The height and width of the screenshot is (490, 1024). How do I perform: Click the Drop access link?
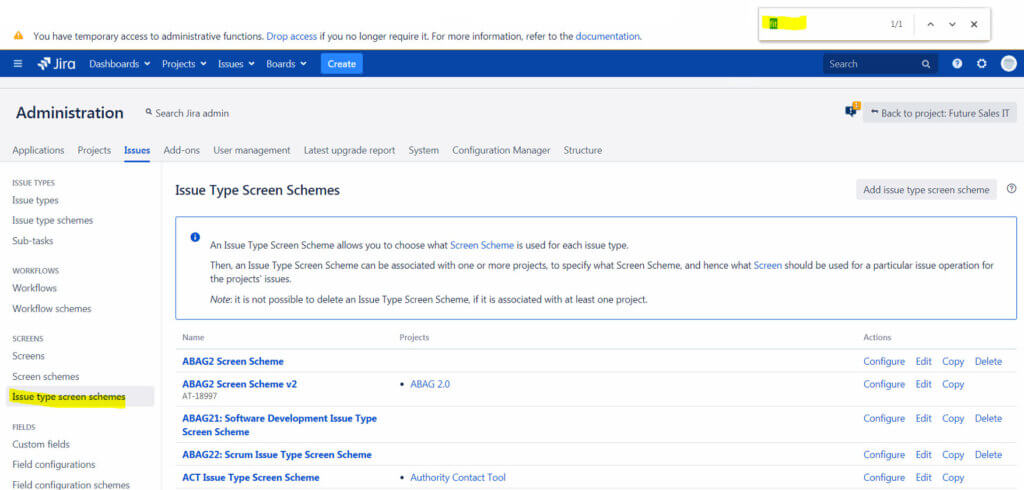[291, 37]
